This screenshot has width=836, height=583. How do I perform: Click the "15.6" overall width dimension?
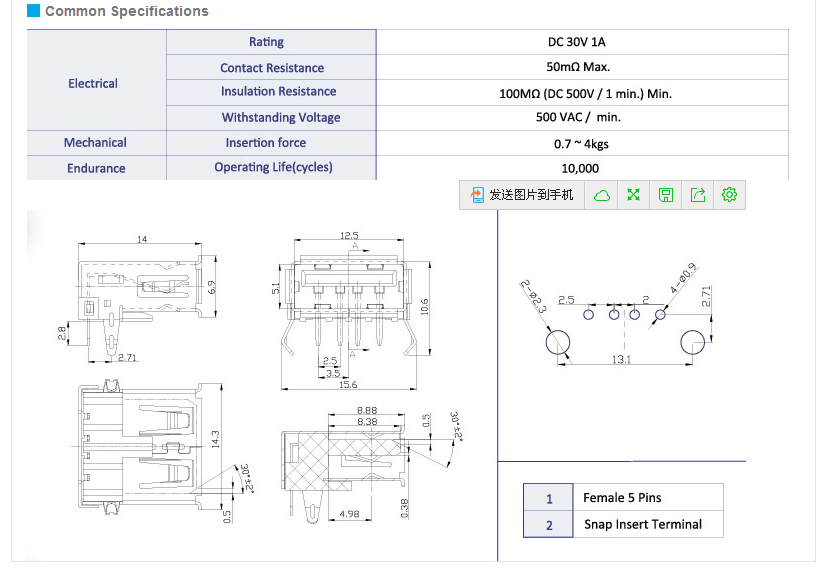pyautogui.click(x=348, y=385)
